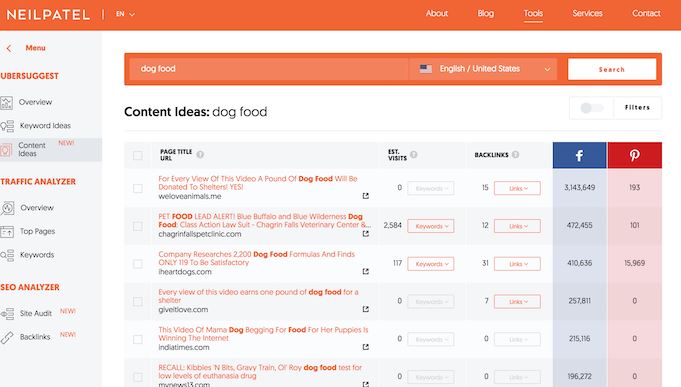Screen dimensions: 681x387
Task: Open the 'PET FOOD LEAD ALERT' article link
Action: tap(264, 221)
